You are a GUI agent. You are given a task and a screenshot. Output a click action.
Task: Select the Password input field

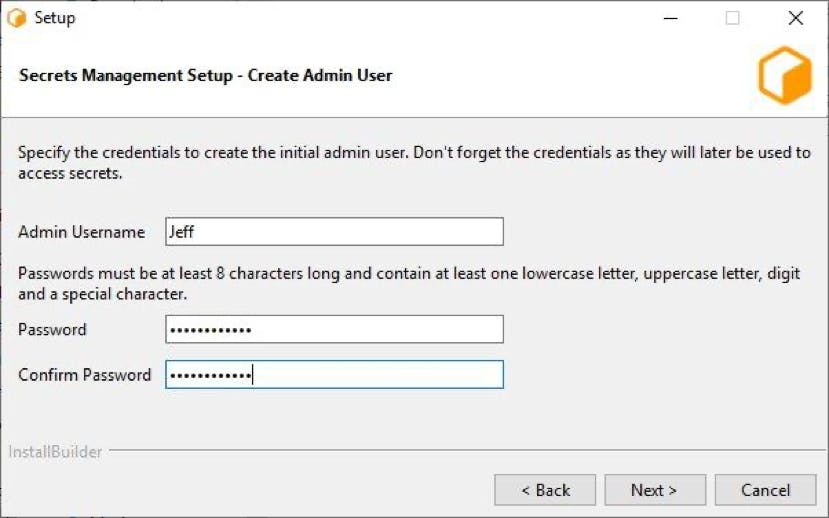334,329
